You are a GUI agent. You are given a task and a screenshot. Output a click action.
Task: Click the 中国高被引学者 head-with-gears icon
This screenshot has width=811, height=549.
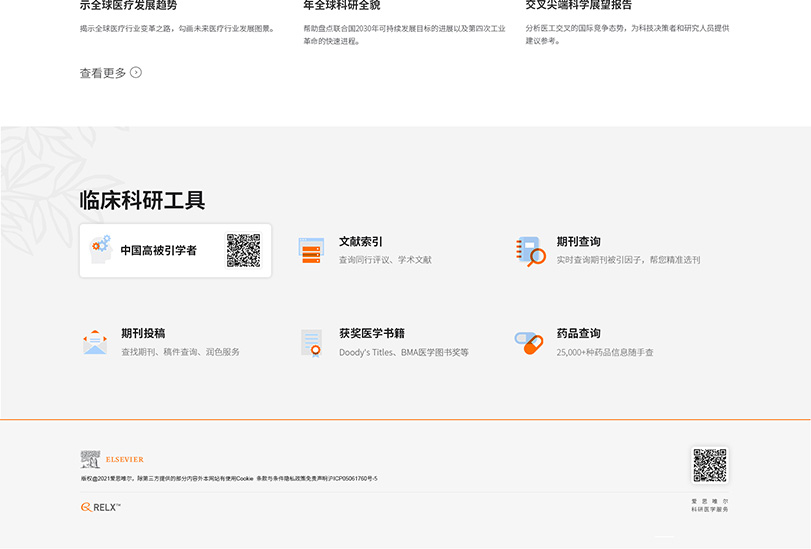100,250
